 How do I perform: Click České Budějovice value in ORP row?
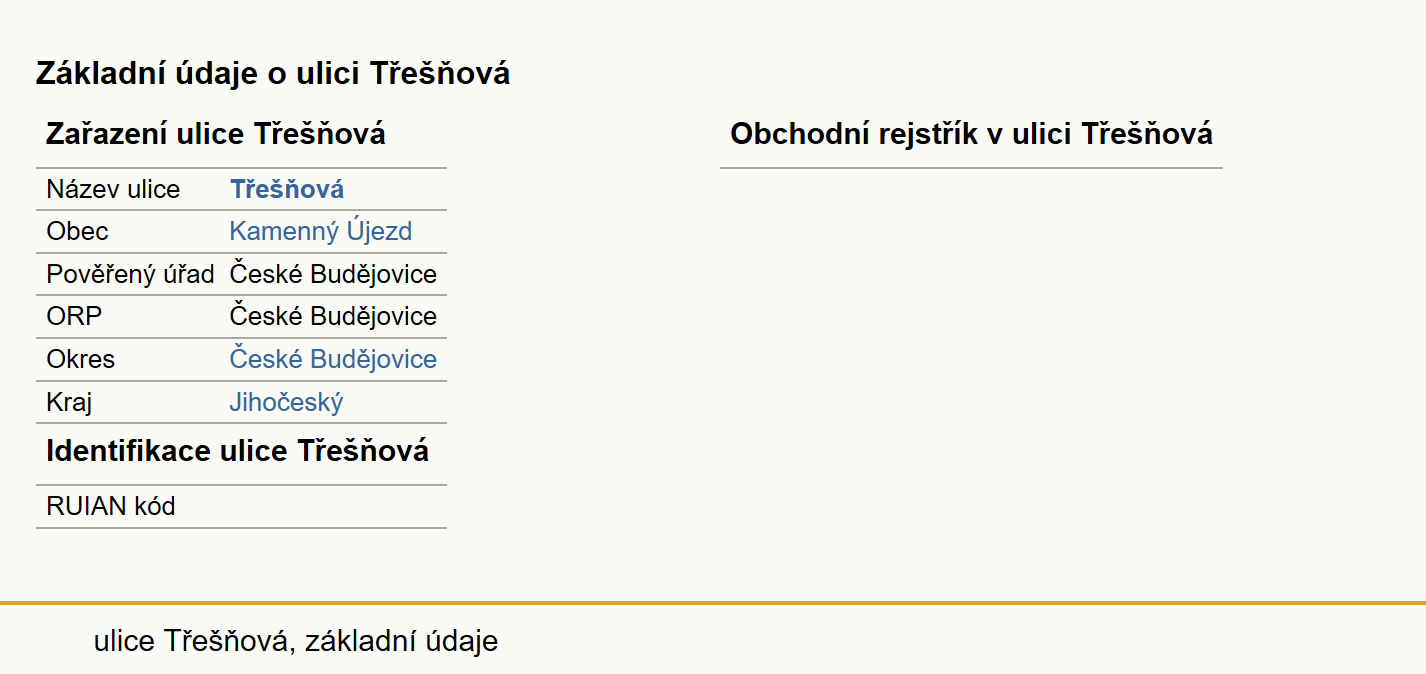point(333,317)
